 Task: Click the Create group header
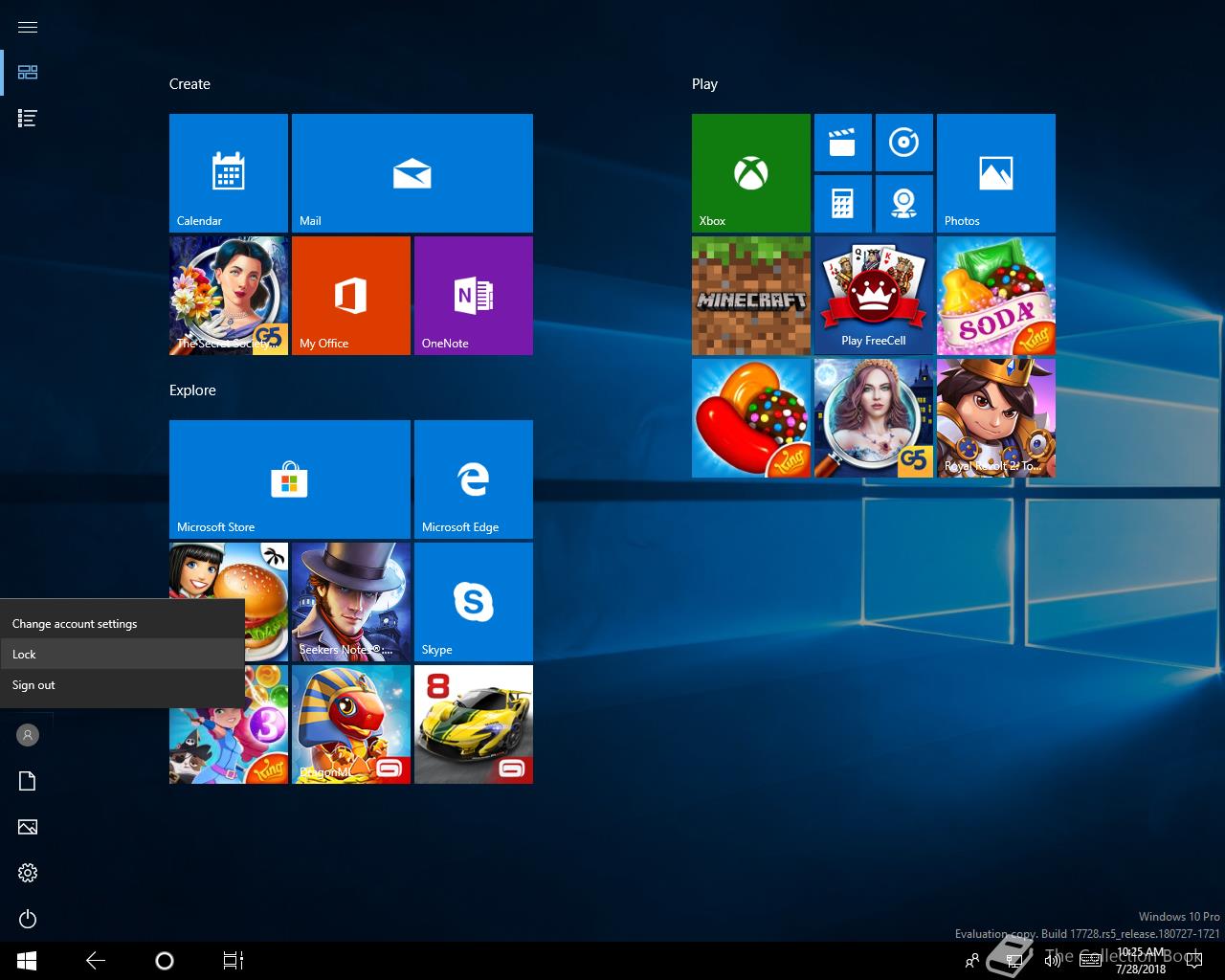189,84
